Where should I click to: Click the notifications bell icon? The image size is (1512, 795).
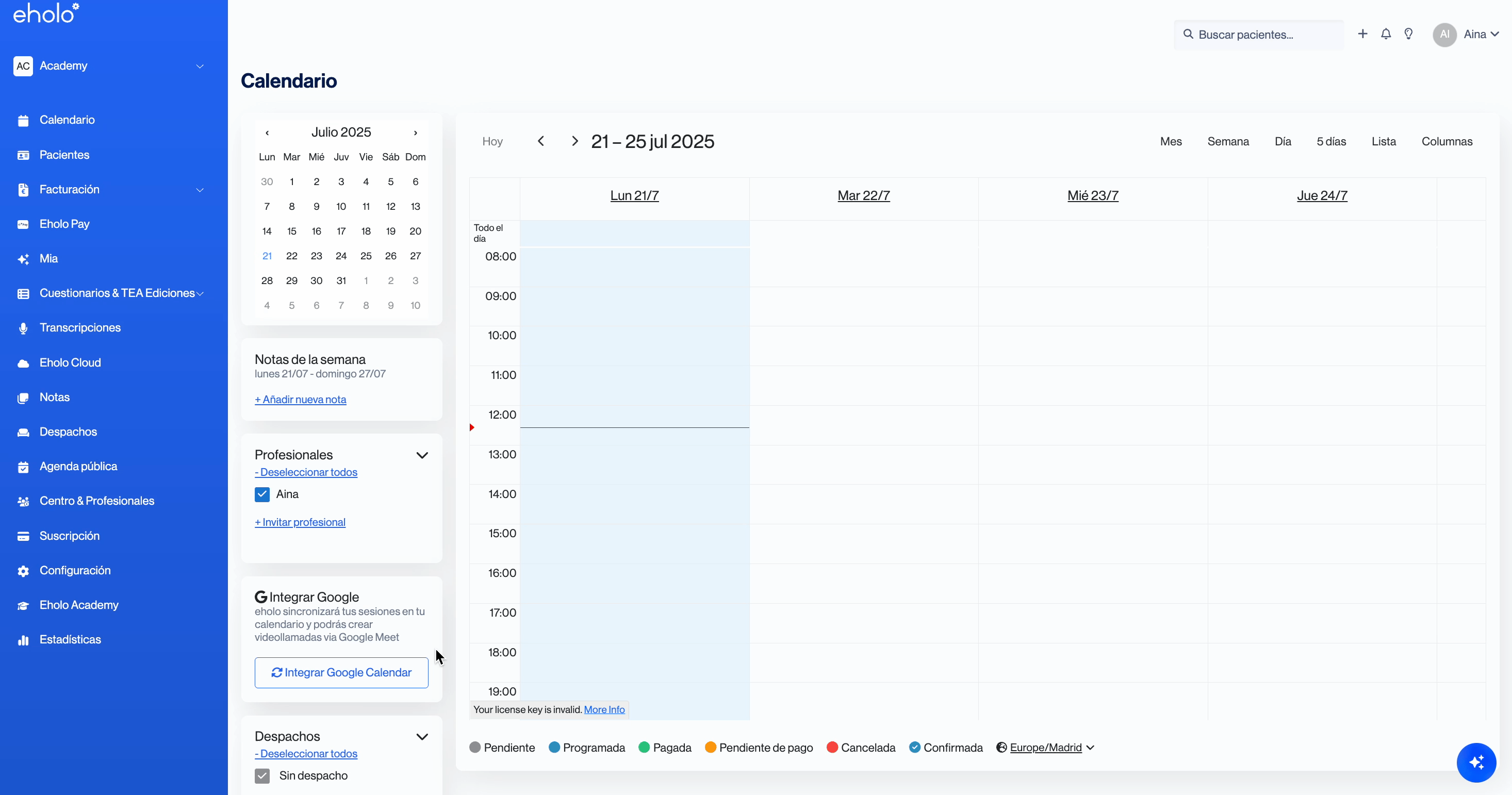point(1386,34)
